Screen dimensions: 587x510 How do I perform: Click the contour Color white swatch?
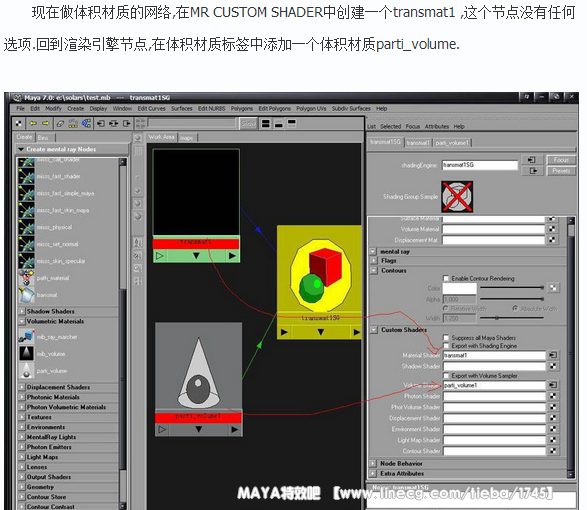459,288
